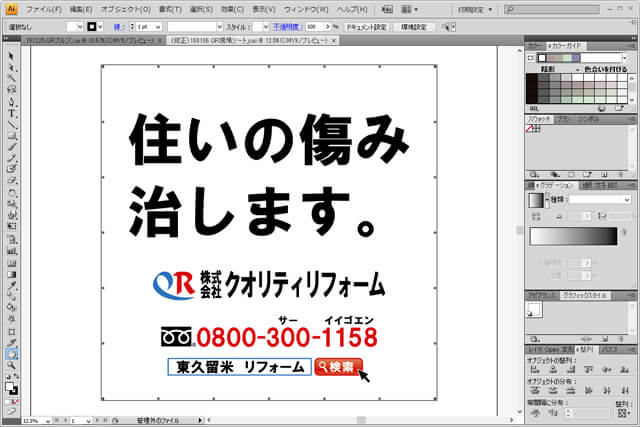Screen dimensions: 640x427
Task: Select the Line Segment tool
Action: (11, 125)
